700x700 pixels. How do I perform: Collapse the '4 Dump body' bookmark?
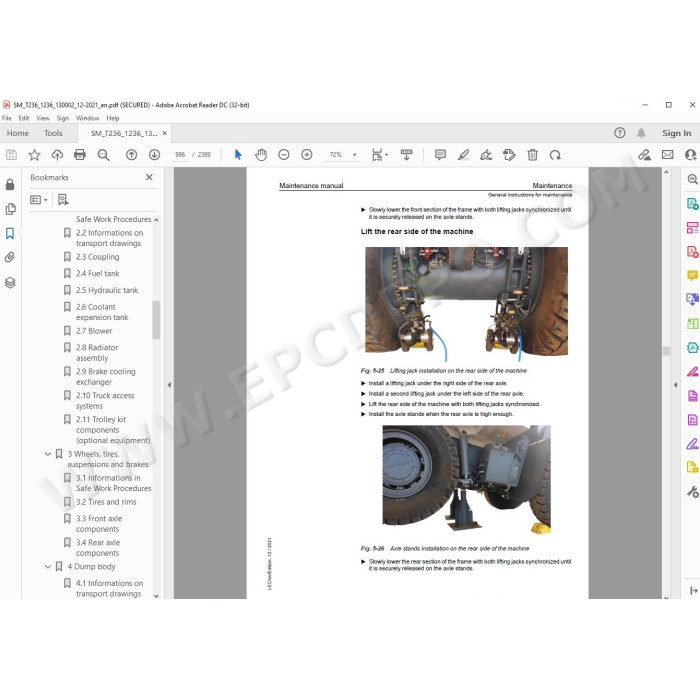coord(48,567)
